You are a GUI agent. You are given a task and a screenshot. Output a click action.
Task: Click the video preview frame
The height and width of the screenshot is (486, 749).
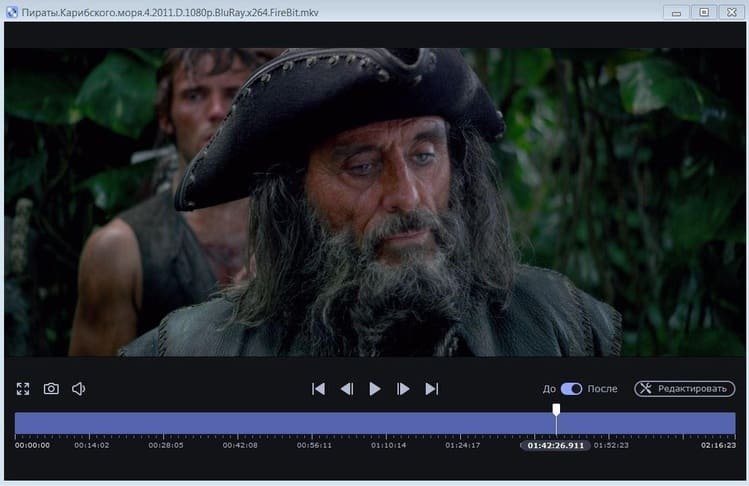[374, 200]
